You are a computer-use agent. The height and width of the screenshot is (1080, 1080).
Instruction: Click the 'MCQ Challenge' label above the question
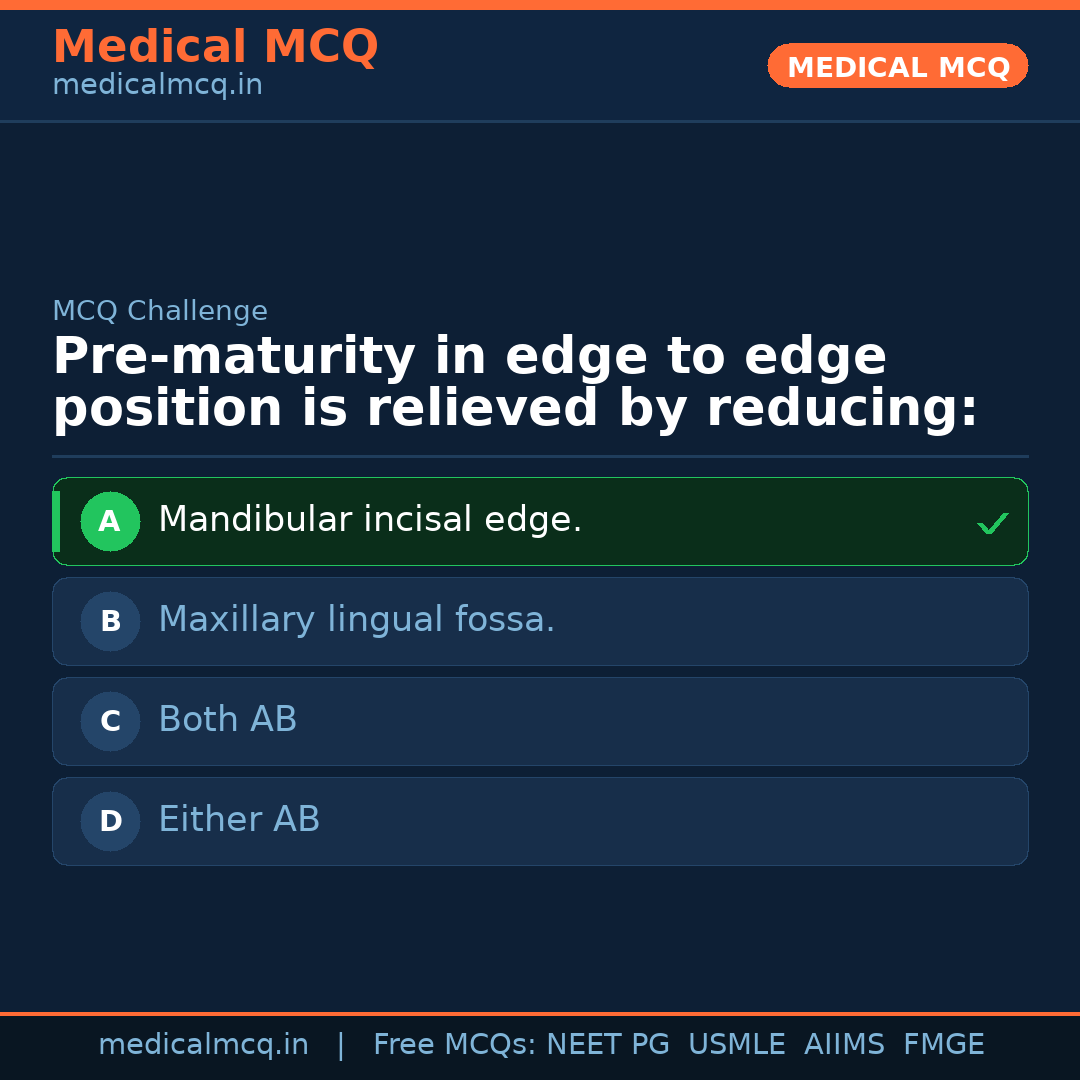click(x=160, y=311)
